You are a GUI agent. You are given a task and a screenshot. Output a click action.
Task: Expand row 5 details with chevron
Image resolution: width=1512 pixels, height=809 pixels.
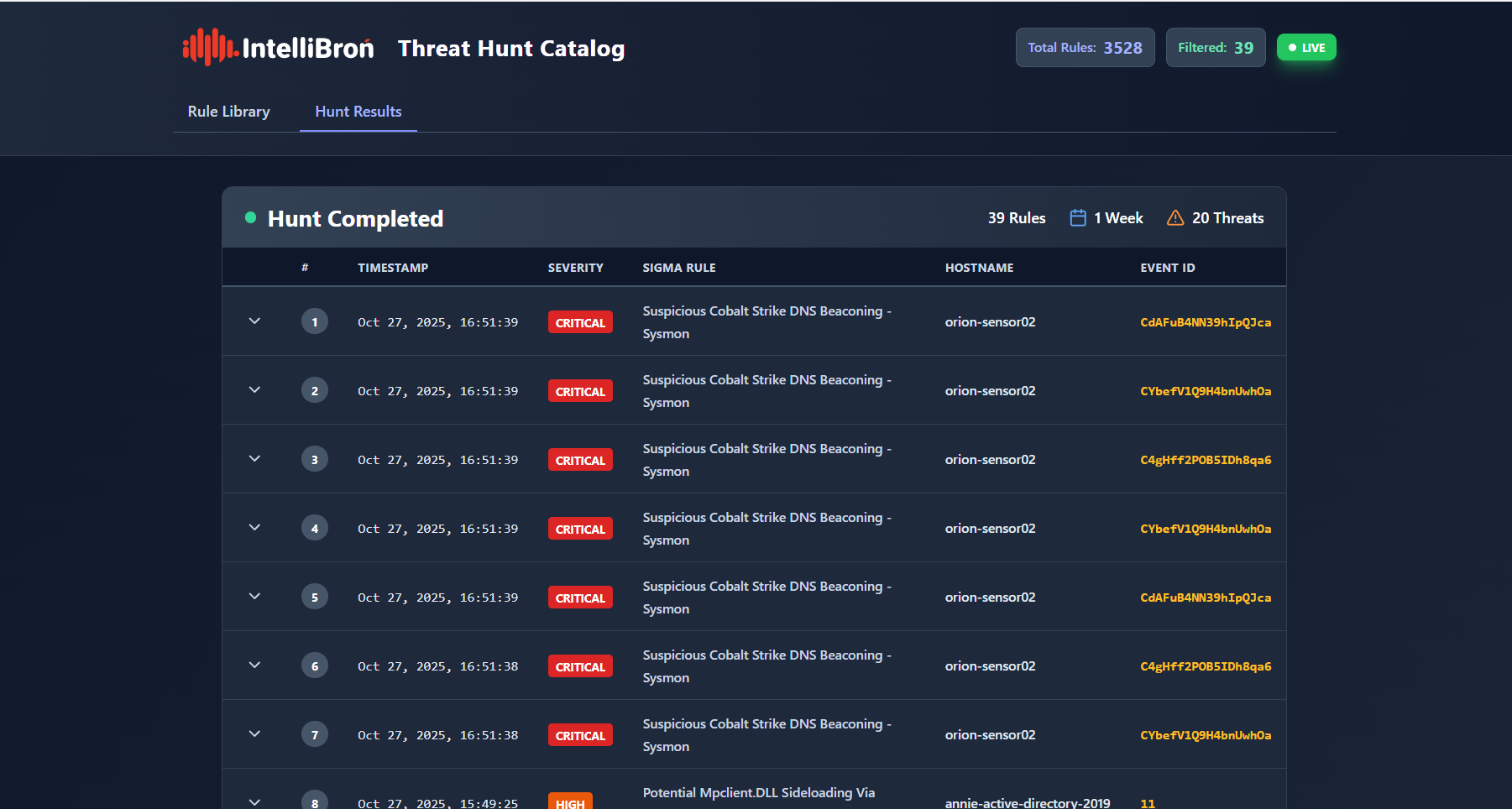(x=254, y=597)
